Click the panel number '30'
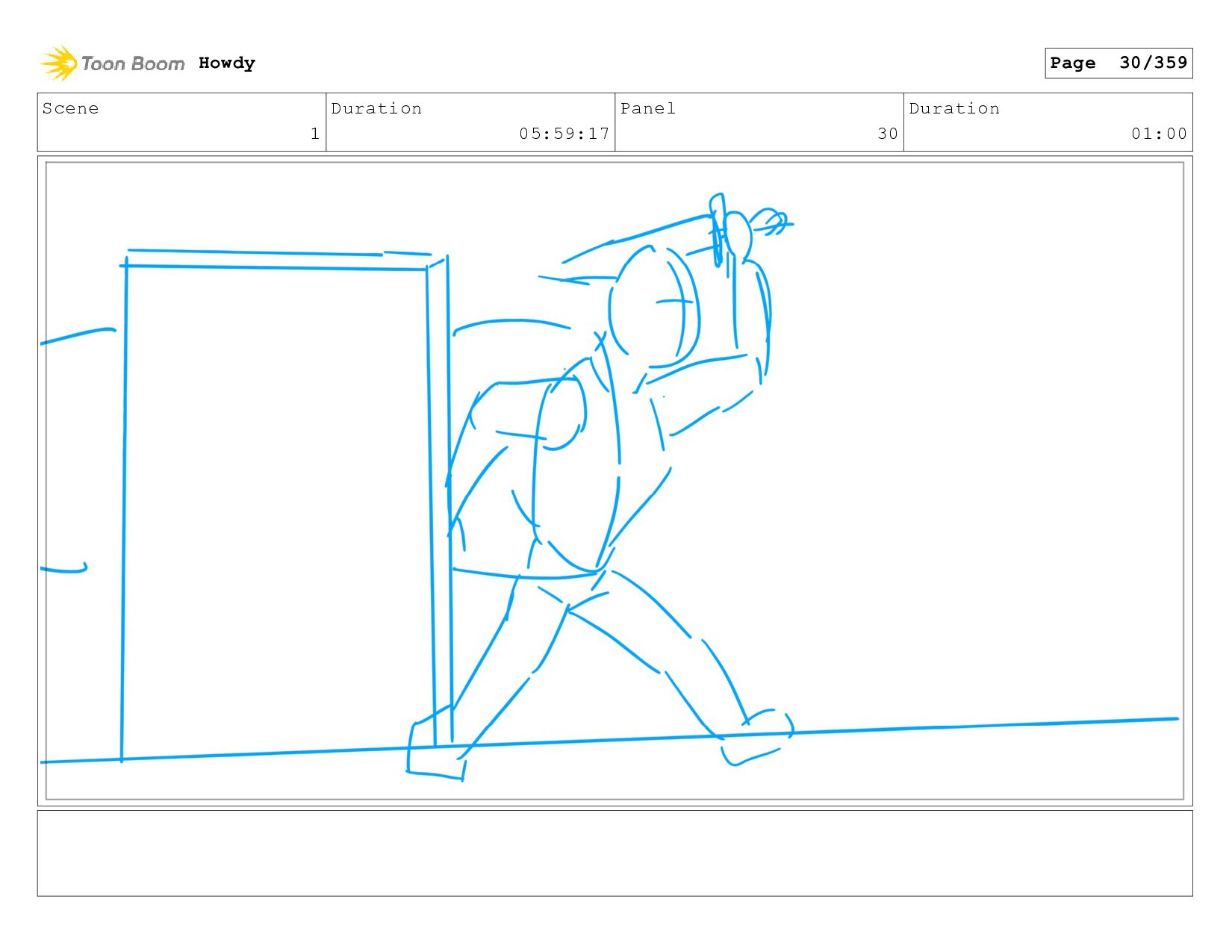This screenshot has width=1232, height=952. 888,134
